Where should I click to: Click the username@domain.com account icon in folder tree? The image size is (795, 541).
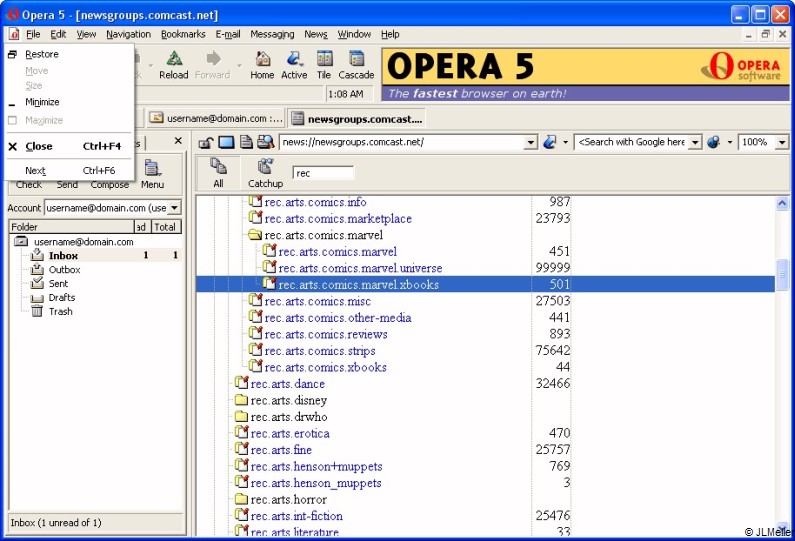pos(21,242)
